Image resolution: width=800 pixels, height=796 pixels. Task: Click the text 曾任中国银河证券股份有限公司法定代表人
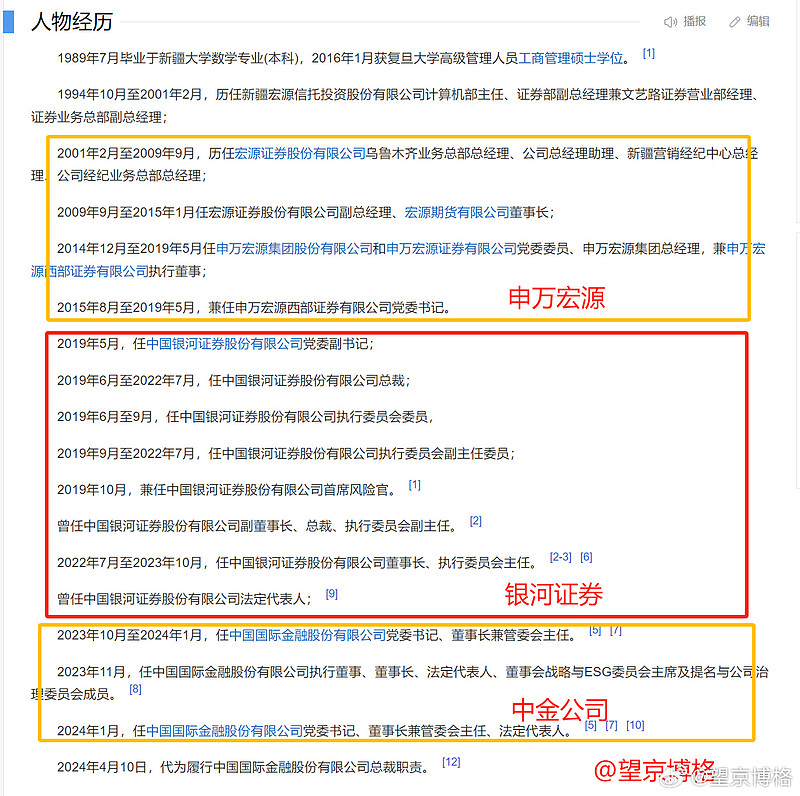181,599
